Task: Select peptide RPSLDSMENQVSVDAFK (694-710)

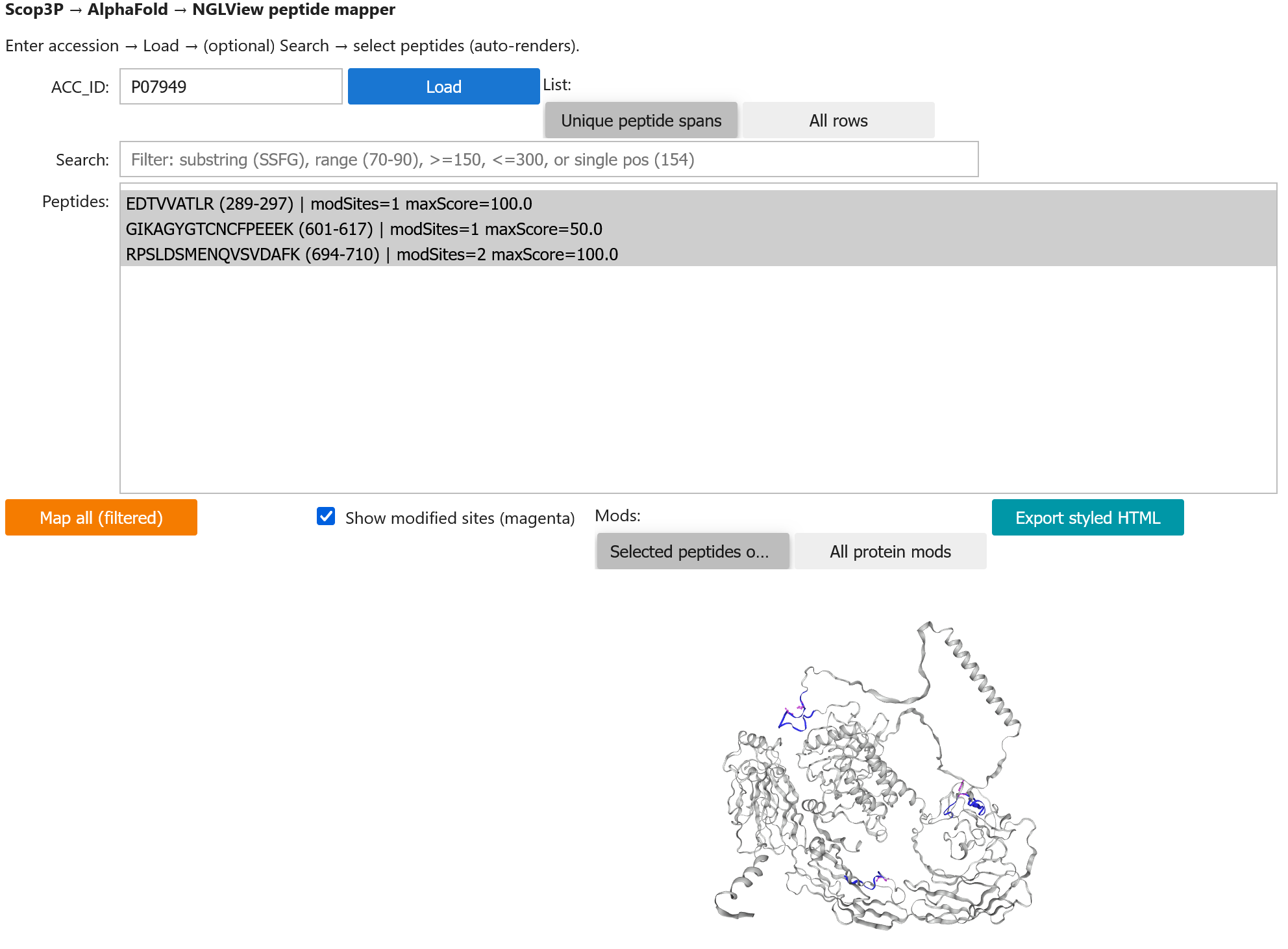Action: tap(372, 254)
